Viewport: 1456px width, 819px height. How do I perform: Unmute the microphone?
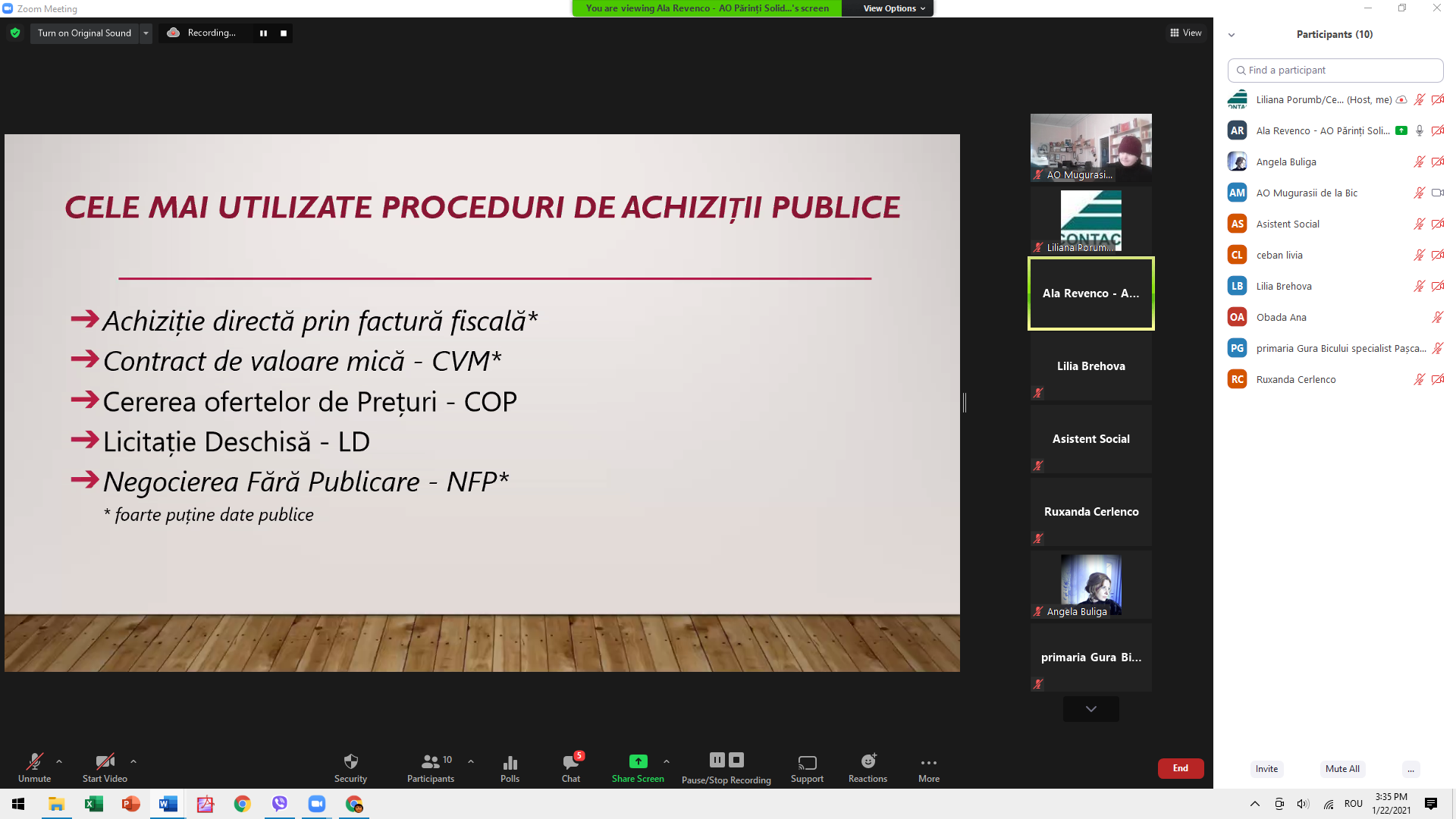34,762
